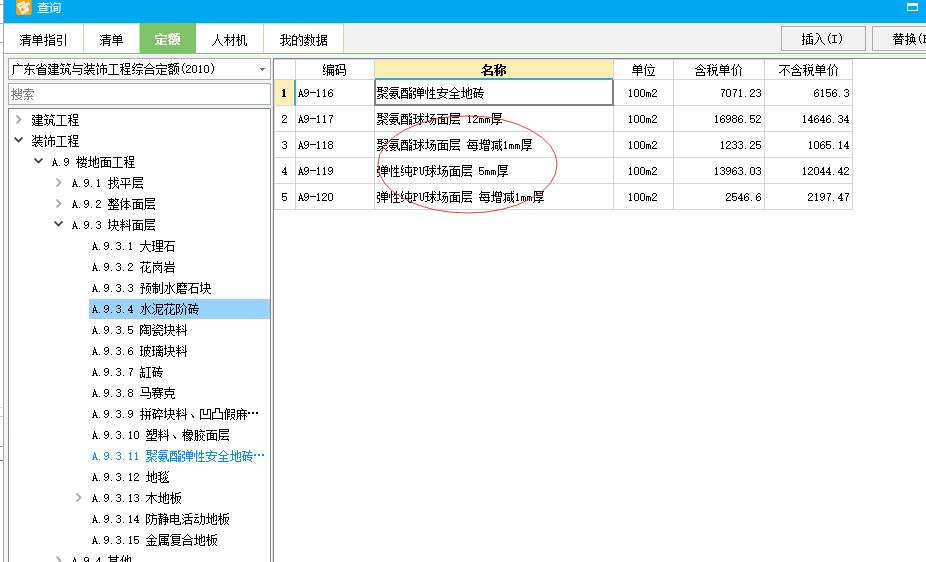Click the 搜索 input field
Image resolution: width=926 pixels, height=562 pixels.
coord(139,94)
